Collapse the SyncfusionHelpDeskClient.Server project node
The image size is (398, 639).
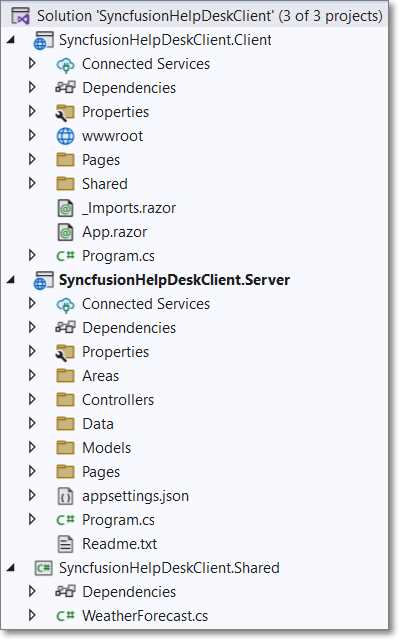pos(11,280)
